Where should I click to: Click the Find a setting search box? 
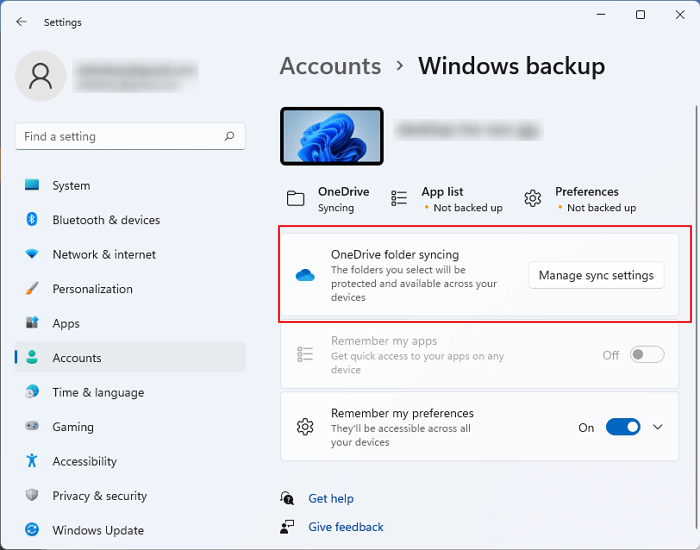coord(120,137)
